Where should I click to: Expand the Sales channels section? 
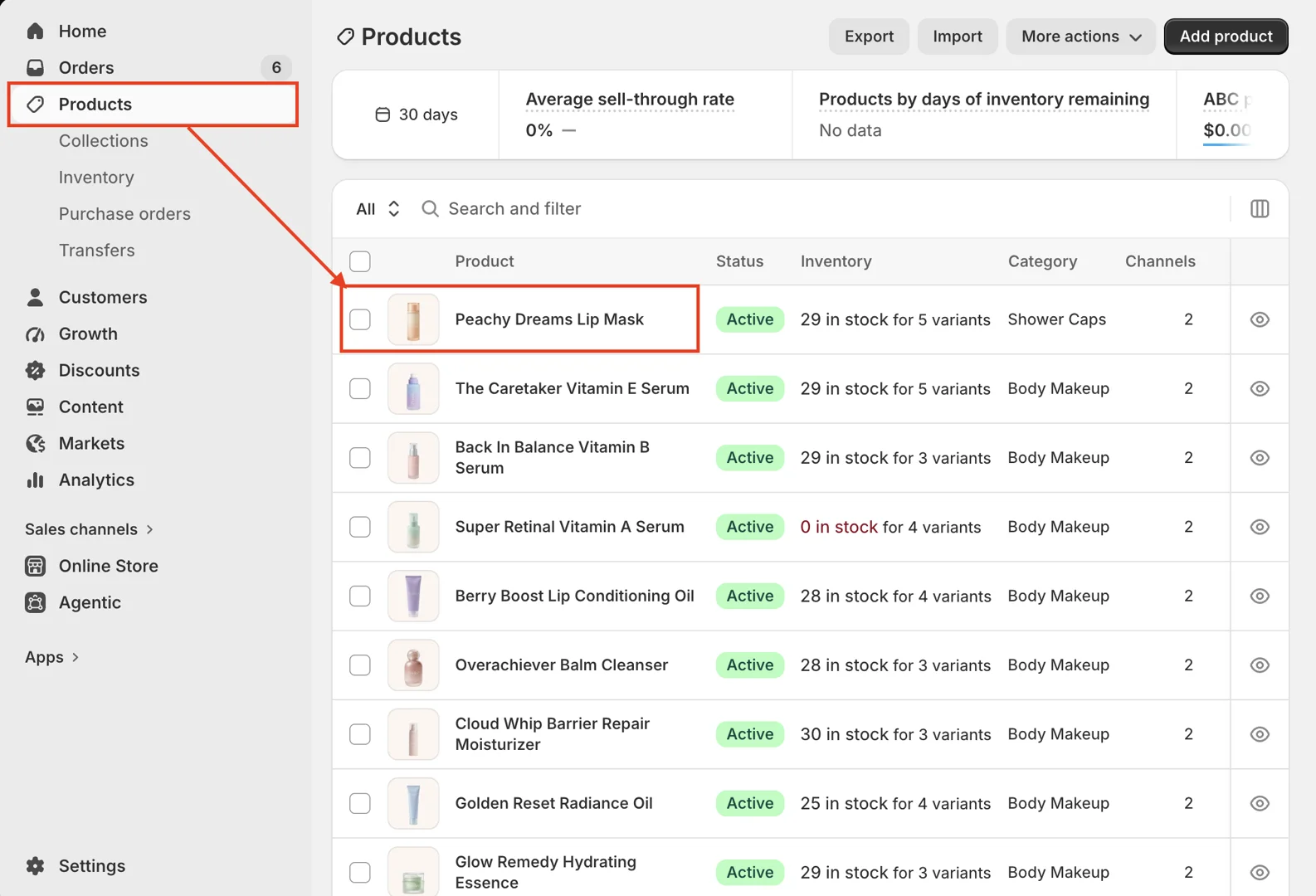90,529
